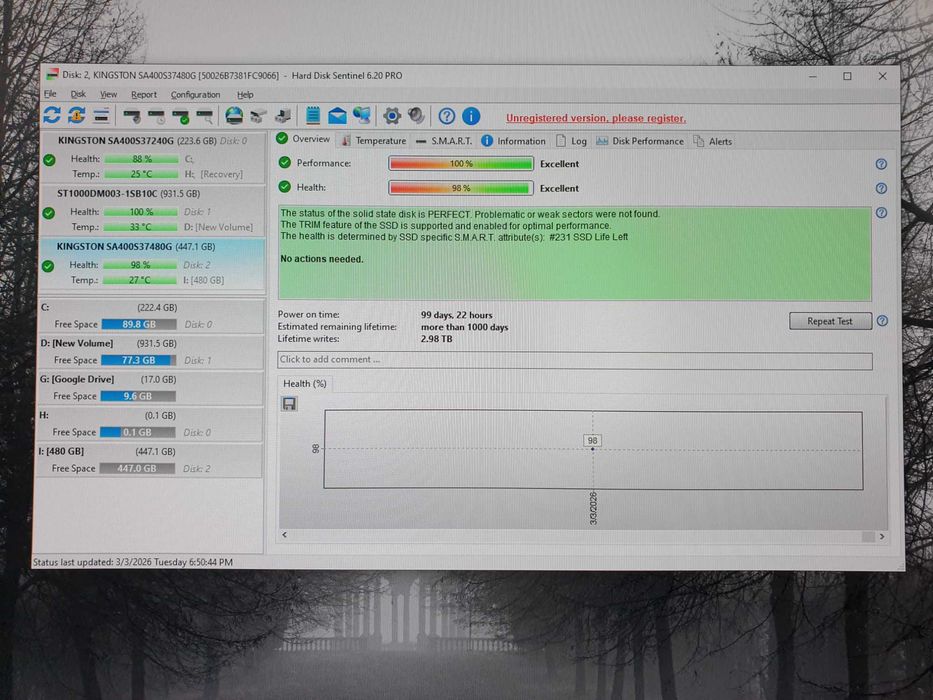Screen dimensions: 933x700
Task: Switch to the Log tab
Action: (x=571, y=141)
